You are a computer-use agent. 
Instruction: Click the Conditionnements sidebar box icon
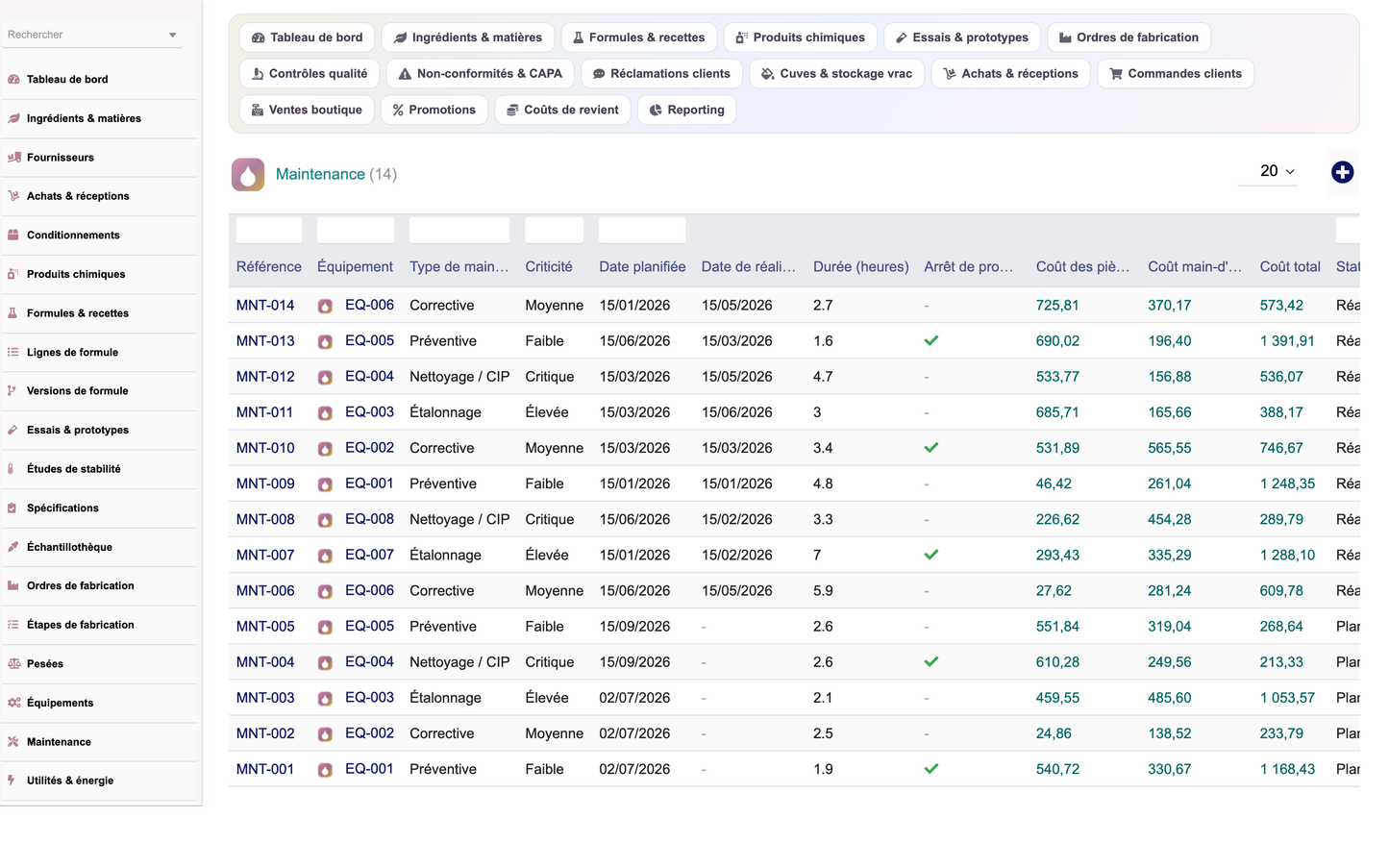click(x=13, y=235)
